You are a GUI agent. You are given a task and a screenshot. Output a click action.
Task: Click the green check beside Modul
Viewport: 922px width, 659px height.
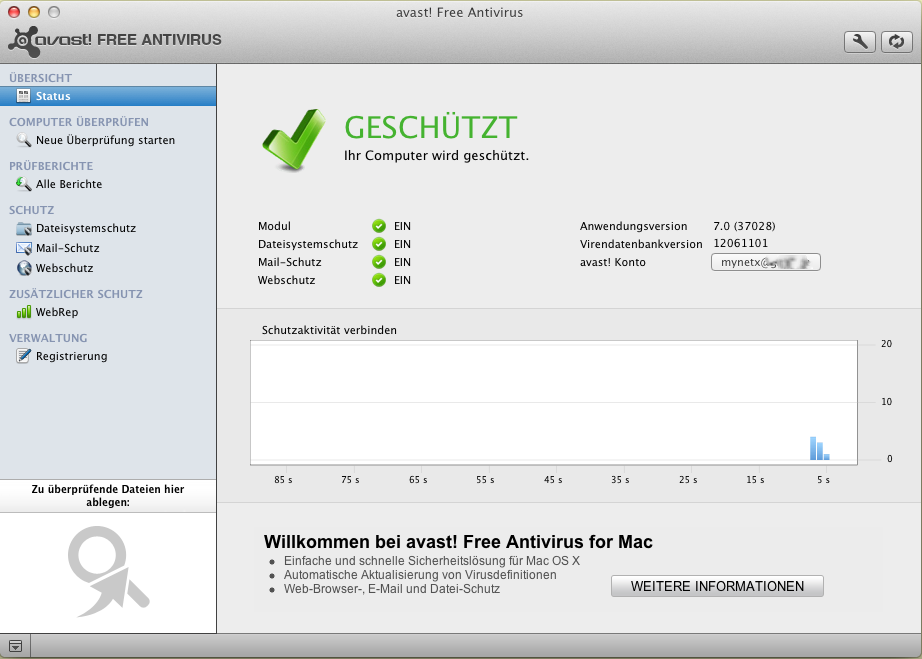[x=379, y=226]
